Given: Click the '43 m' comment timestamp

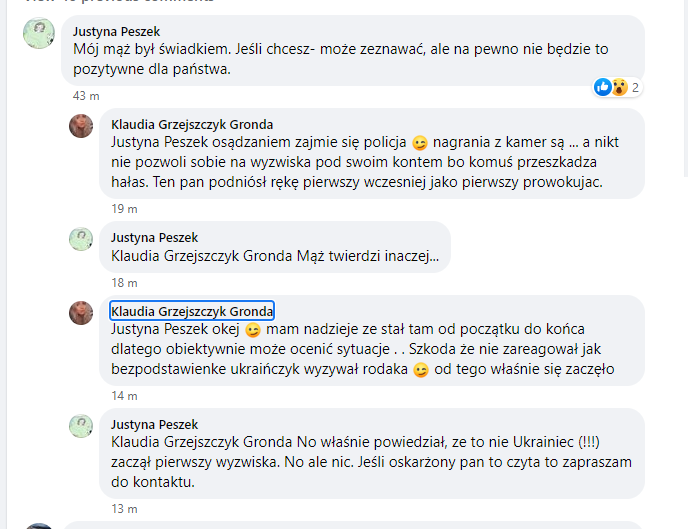Looking at the screenshot, I should 86,96.
